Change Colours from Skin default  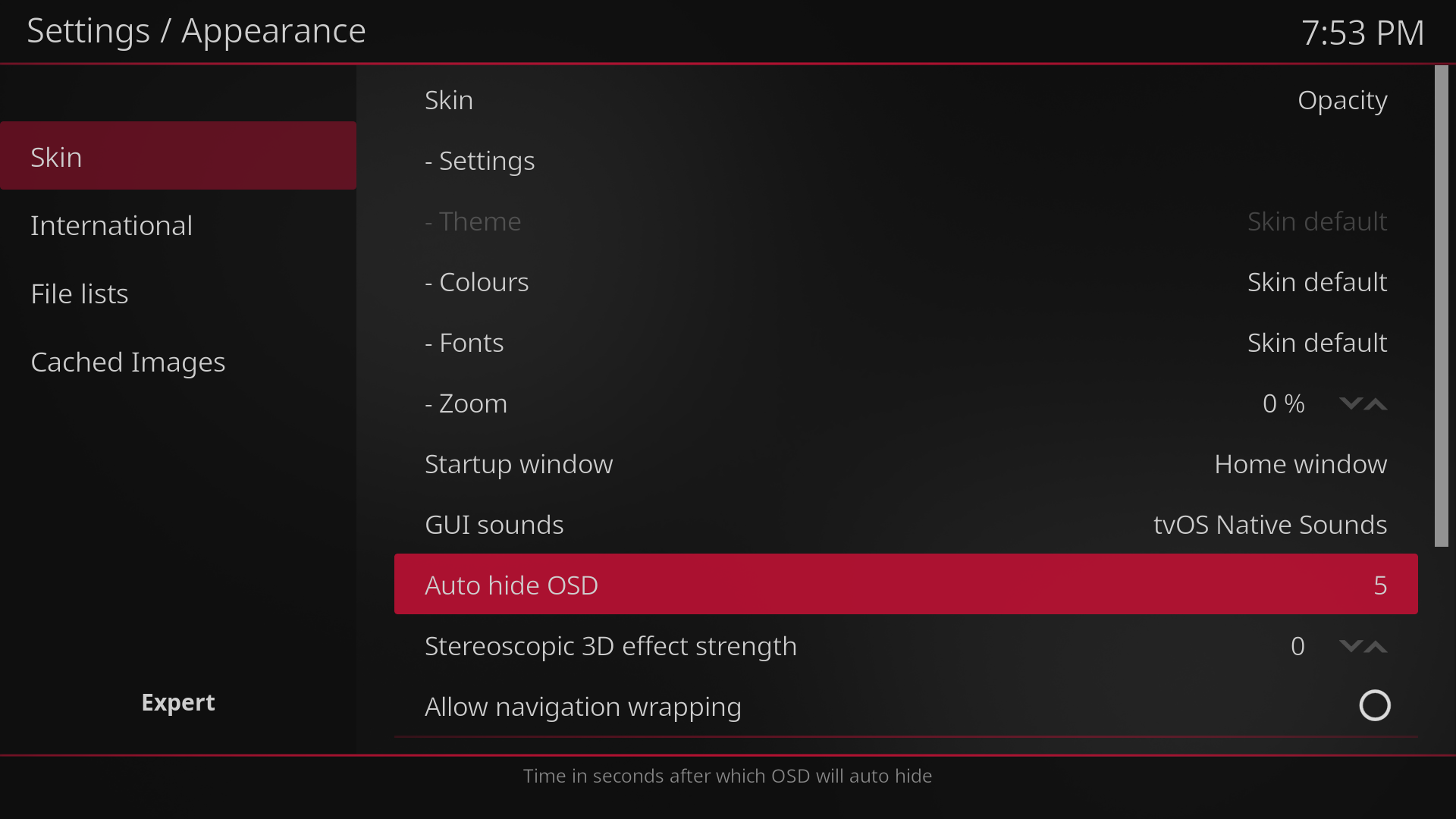click(905, 282)
